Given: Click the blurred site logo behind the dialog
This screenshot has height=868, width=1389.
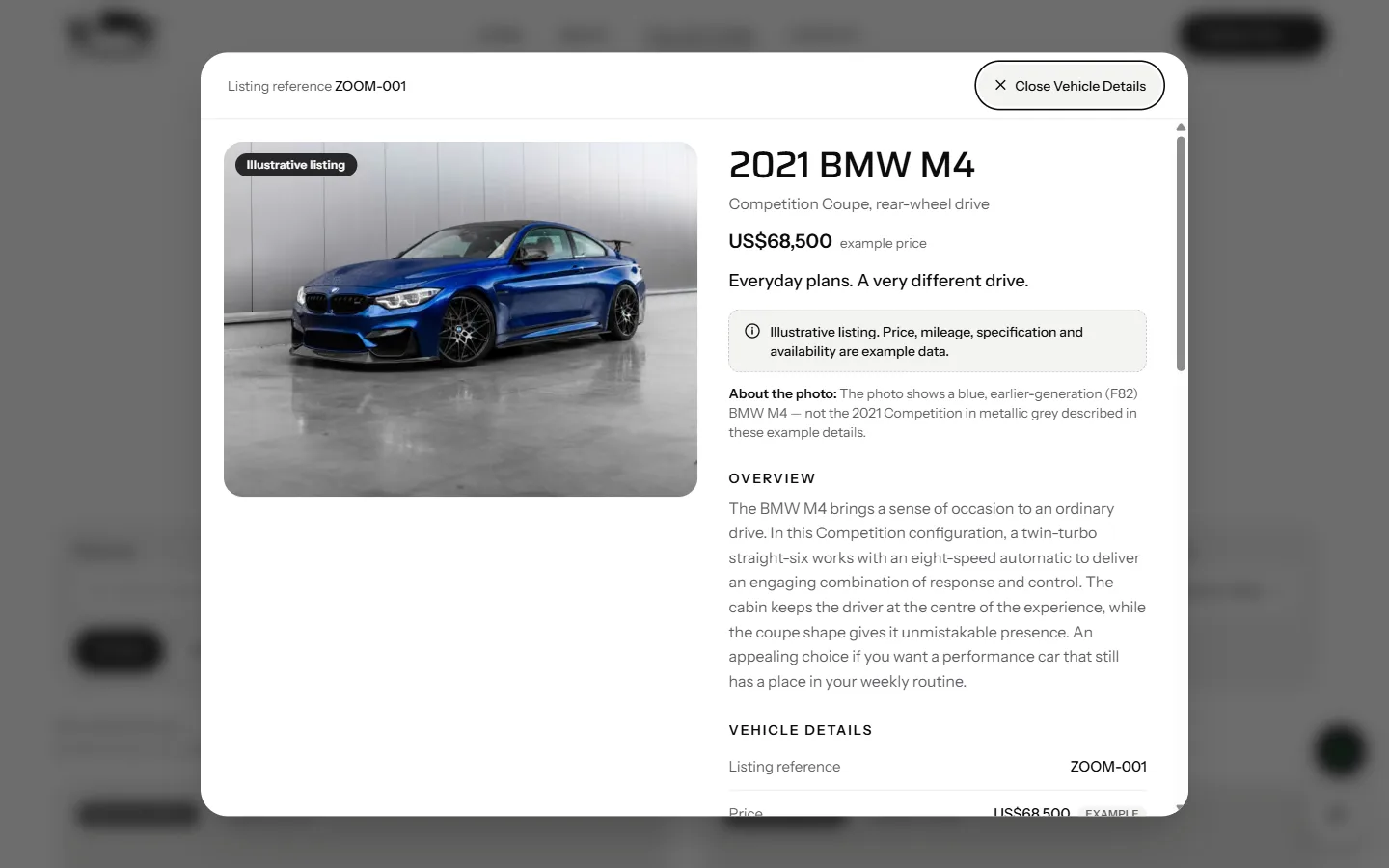Looking at the screenshot, I should [111, 35].
